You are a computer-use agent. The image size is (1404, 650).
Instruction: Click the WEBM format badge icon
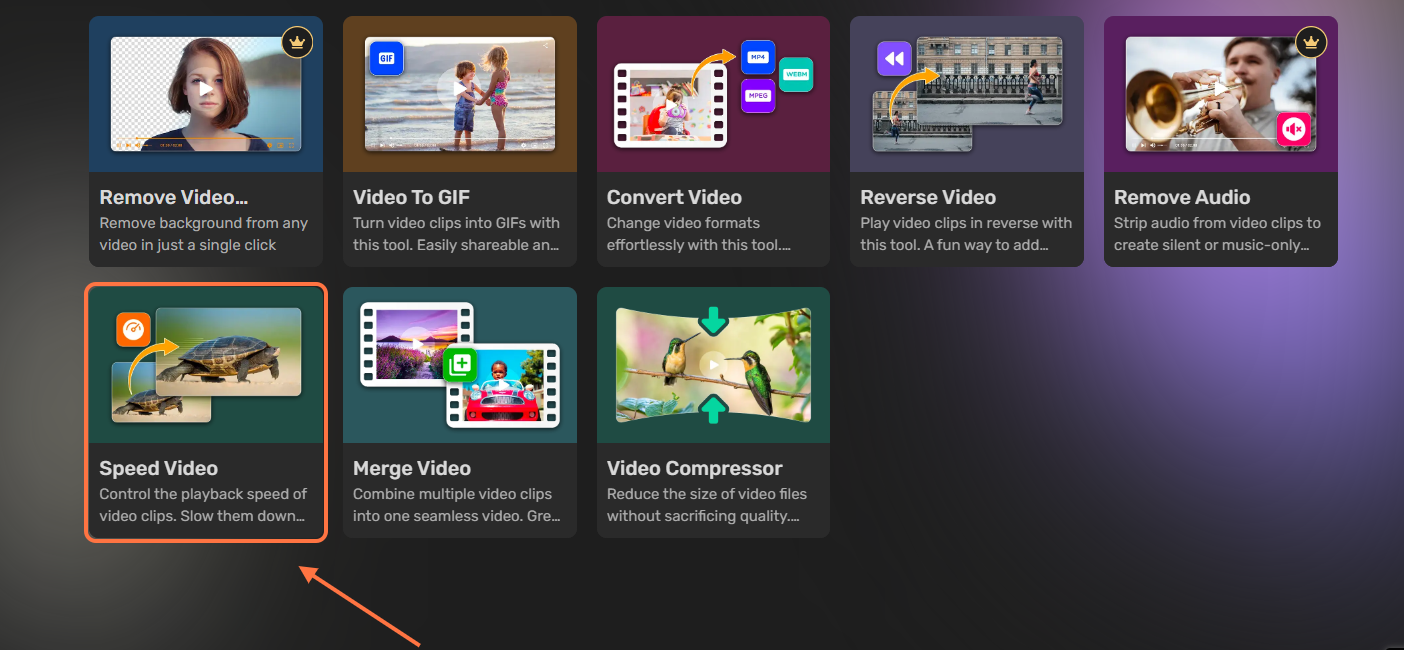tap(796, 74)
